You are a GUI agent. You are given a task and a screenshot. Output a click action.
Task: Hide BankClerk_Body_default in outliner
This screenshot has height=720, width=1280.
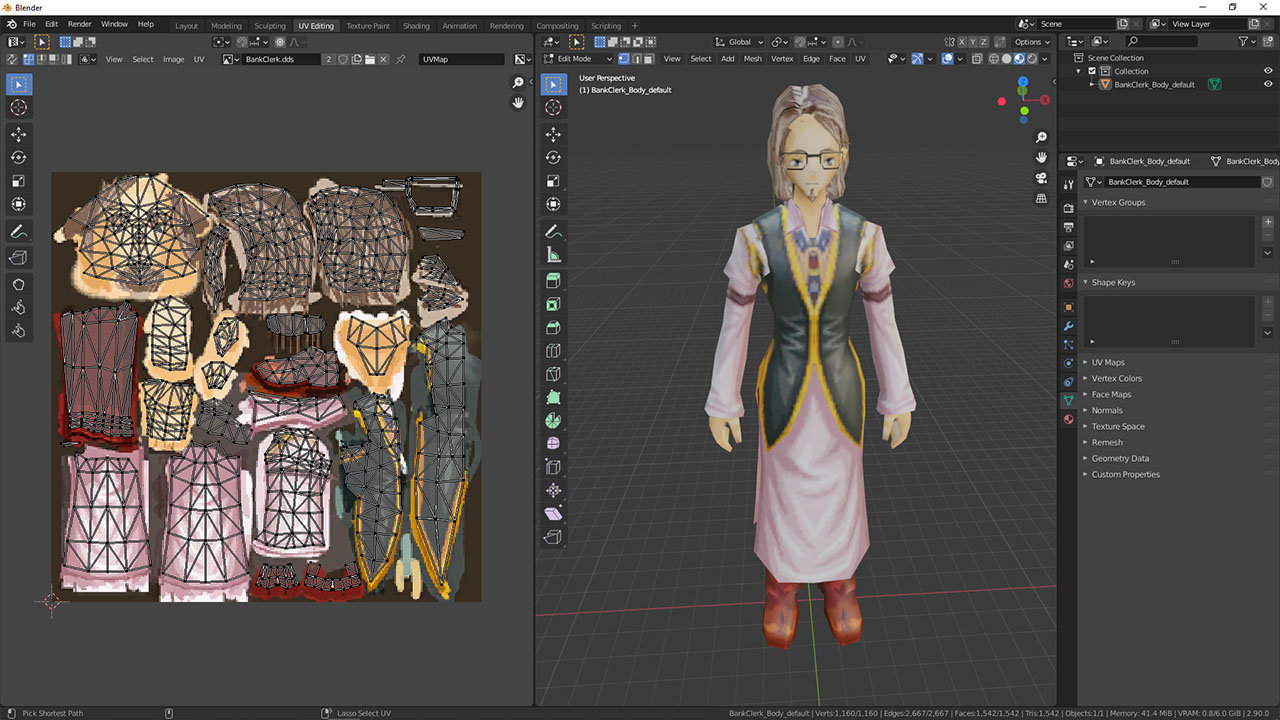click(1268, 84)
